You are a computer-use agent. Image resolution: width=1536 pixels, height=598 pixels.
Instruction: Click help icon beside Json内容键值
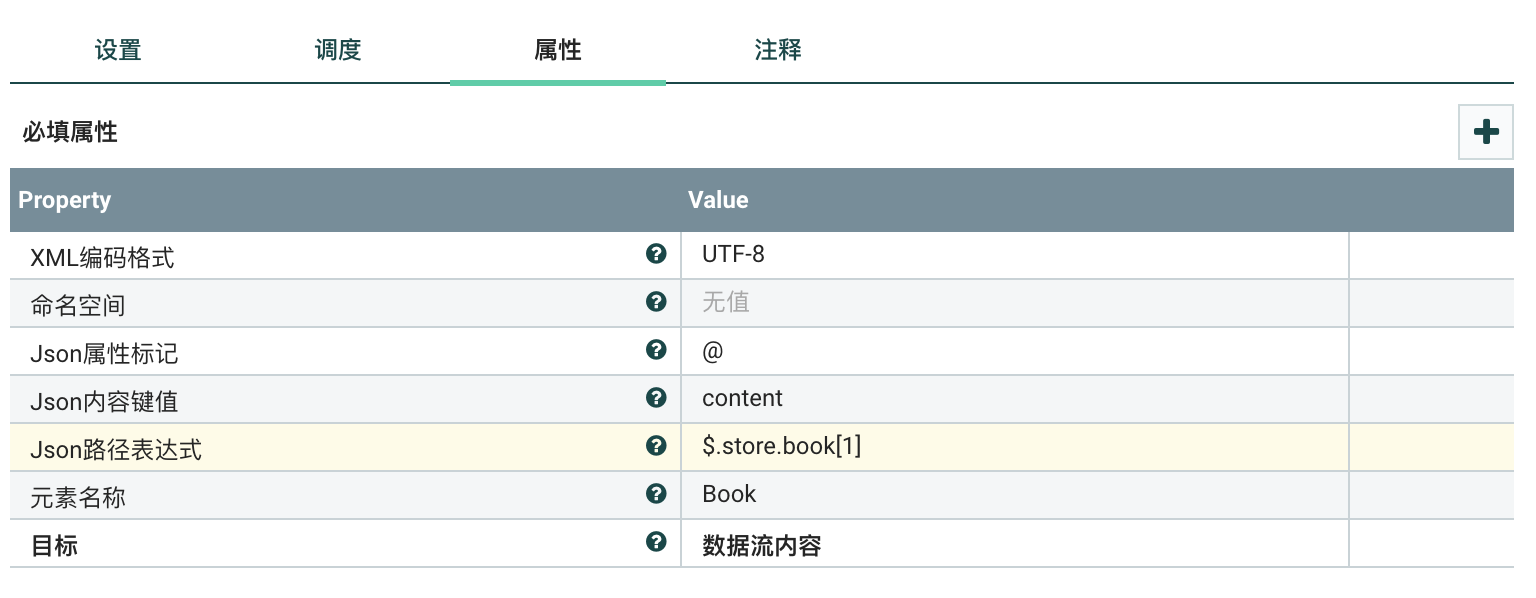point(656,398)
